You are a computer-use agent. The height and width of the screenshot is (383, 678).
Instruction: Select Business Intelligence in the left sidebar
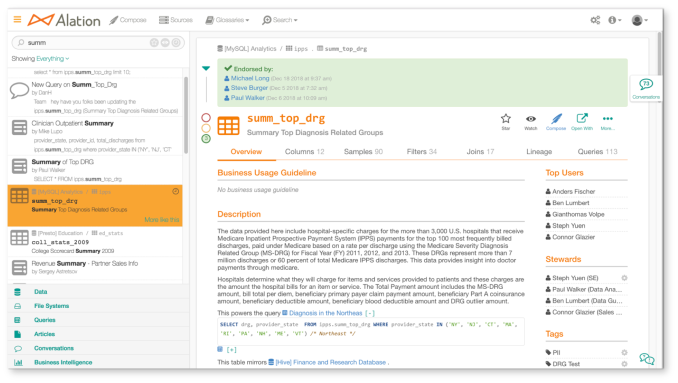(x=63, y=362)
